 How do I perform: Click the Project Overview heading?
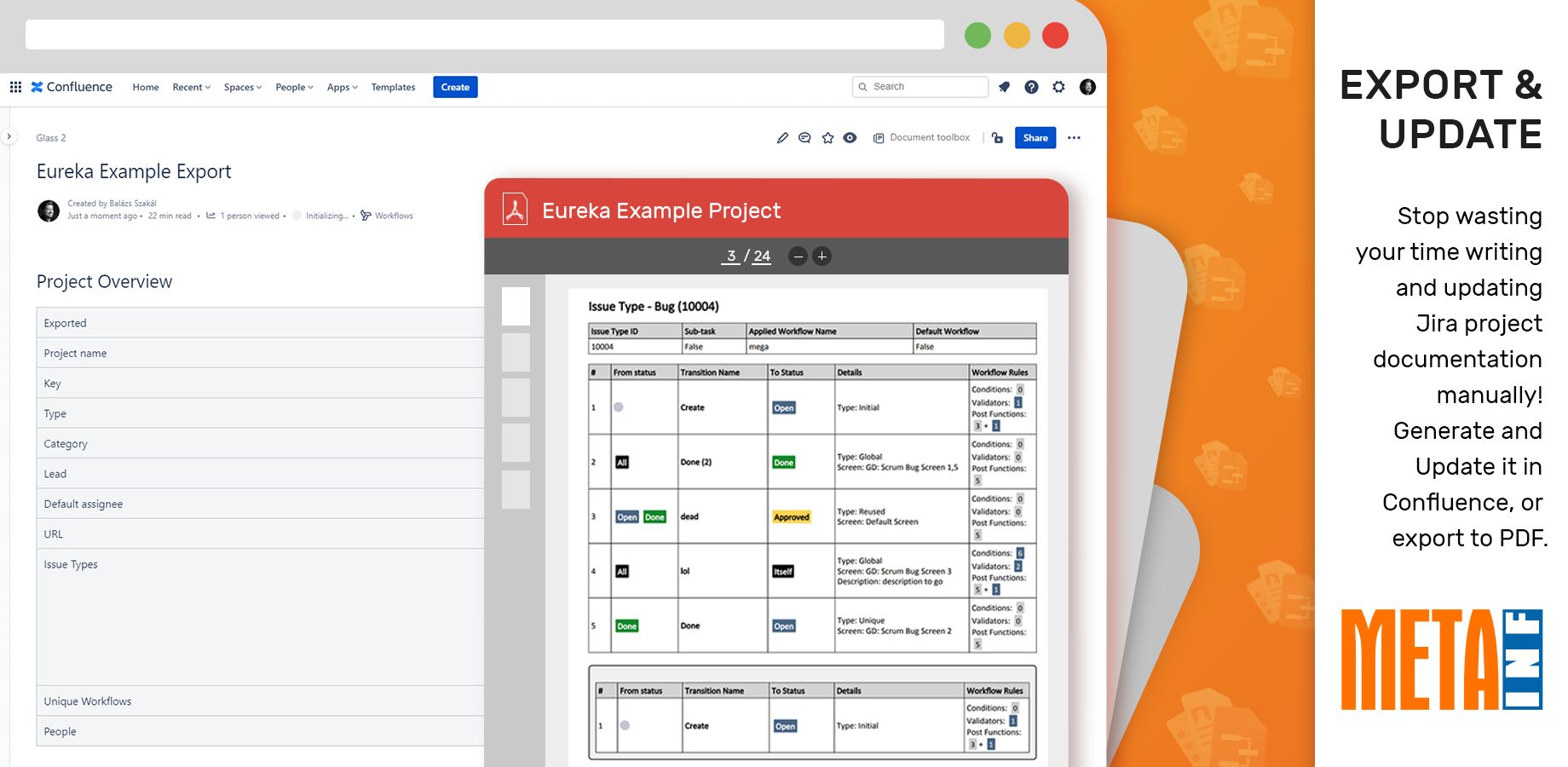click(104, 281)
